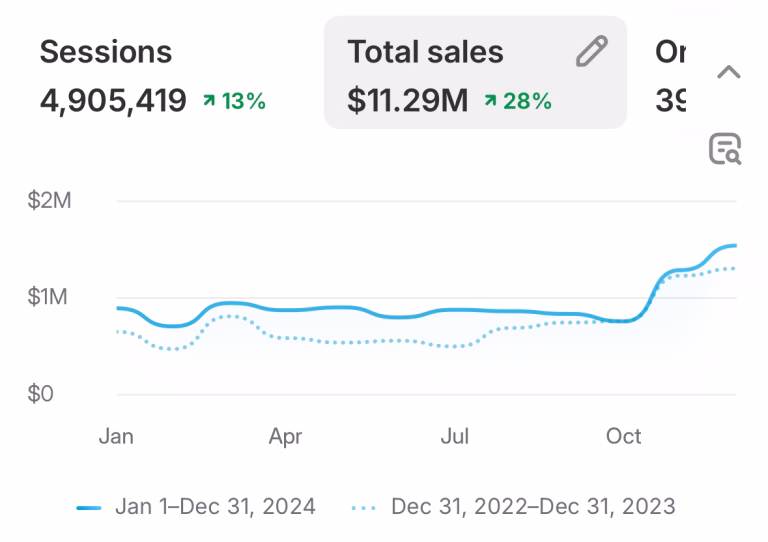Click the solid blue line legend swatch

[89, 508]
